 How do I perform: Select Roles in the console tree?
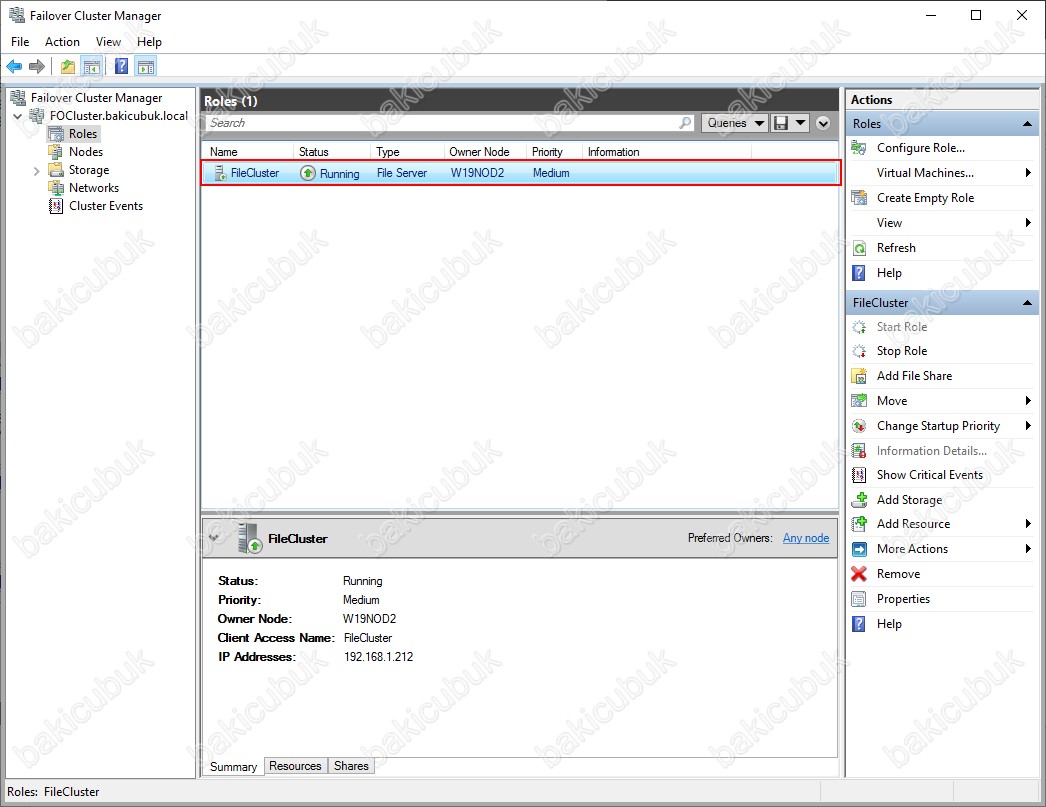click(83, 133)
